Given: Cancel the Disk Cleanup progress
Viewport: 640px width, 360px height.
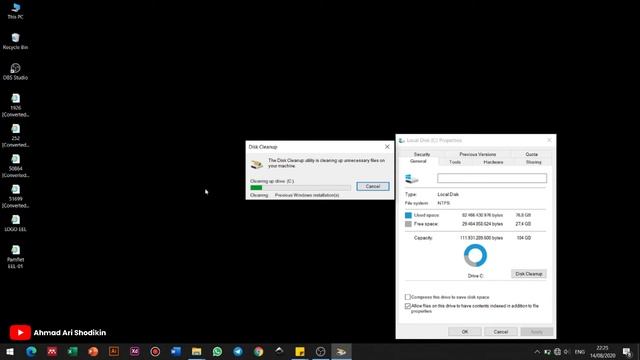Looking at the screenshot, I should pyautogui.click(x=373, y=186).
